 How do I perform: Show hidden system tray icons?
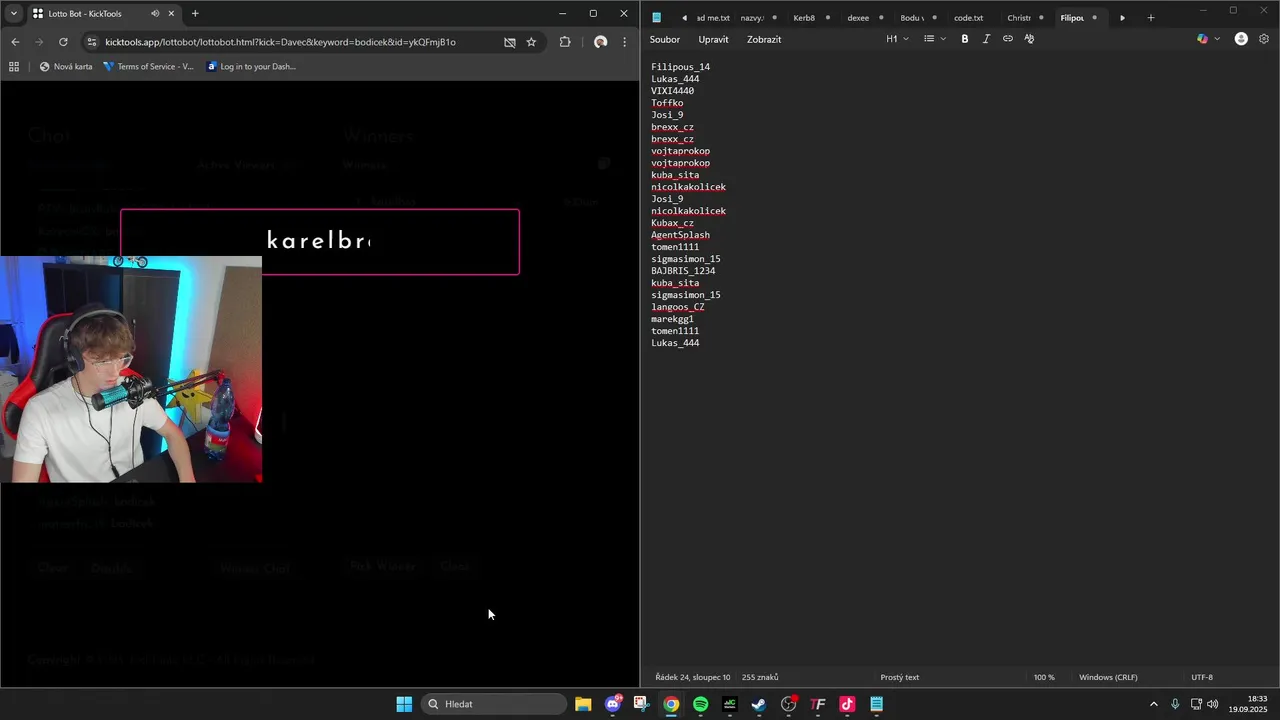click(1153, 704)
